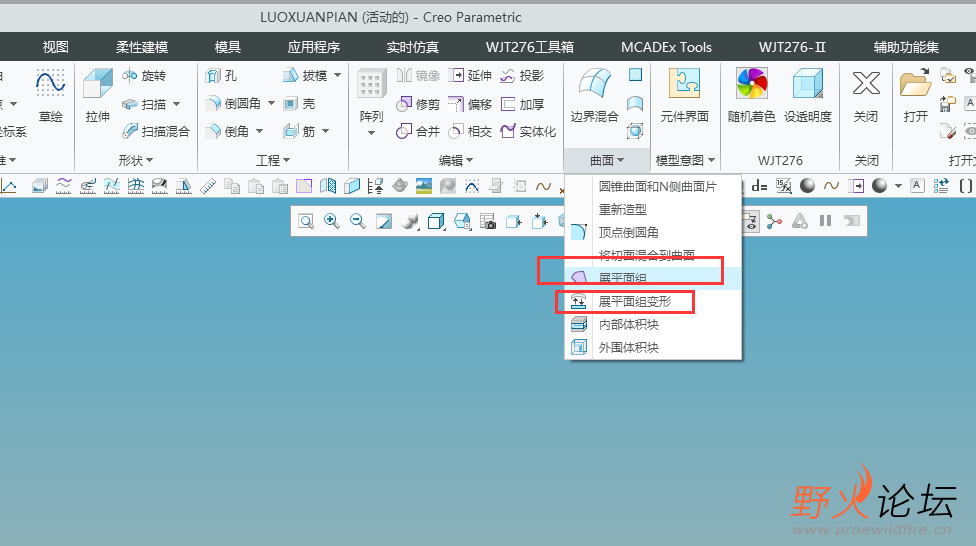Toggle the pause simulation button
The height and width of the screenshot is (546, 976).
[825, 220]
